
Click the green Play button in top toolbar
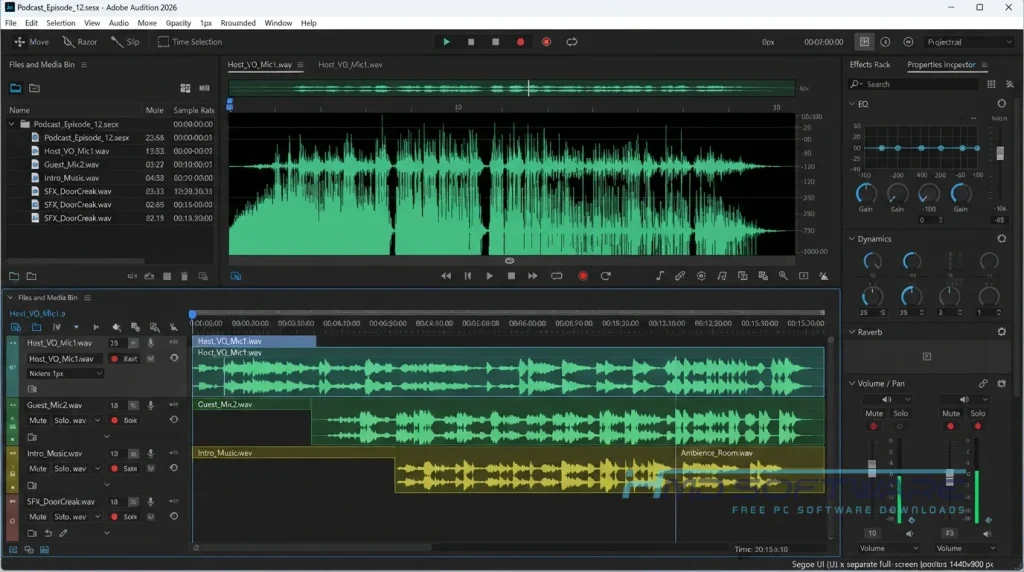click(447, 42)
